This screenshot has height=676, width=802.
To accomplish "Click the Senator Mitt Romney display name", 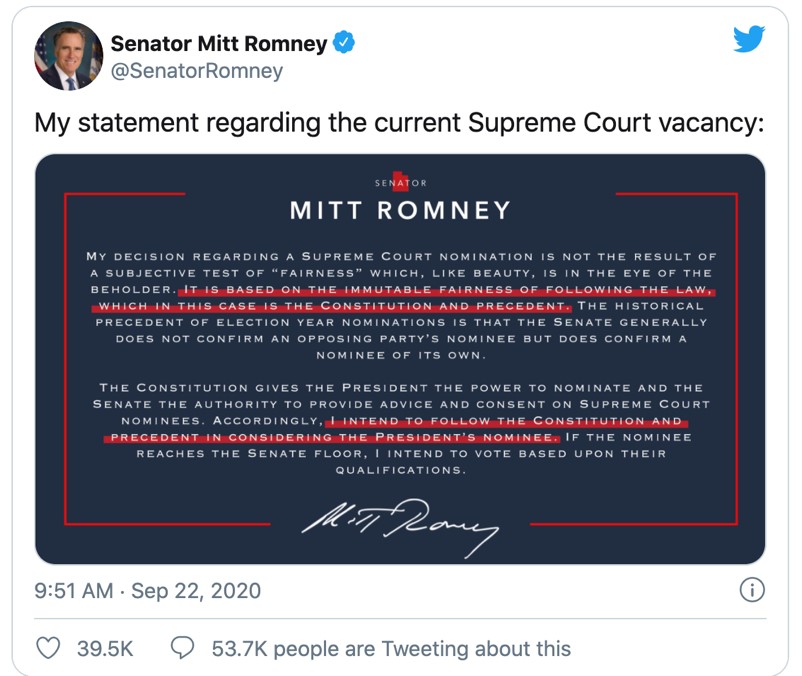I will pos(218,43).
